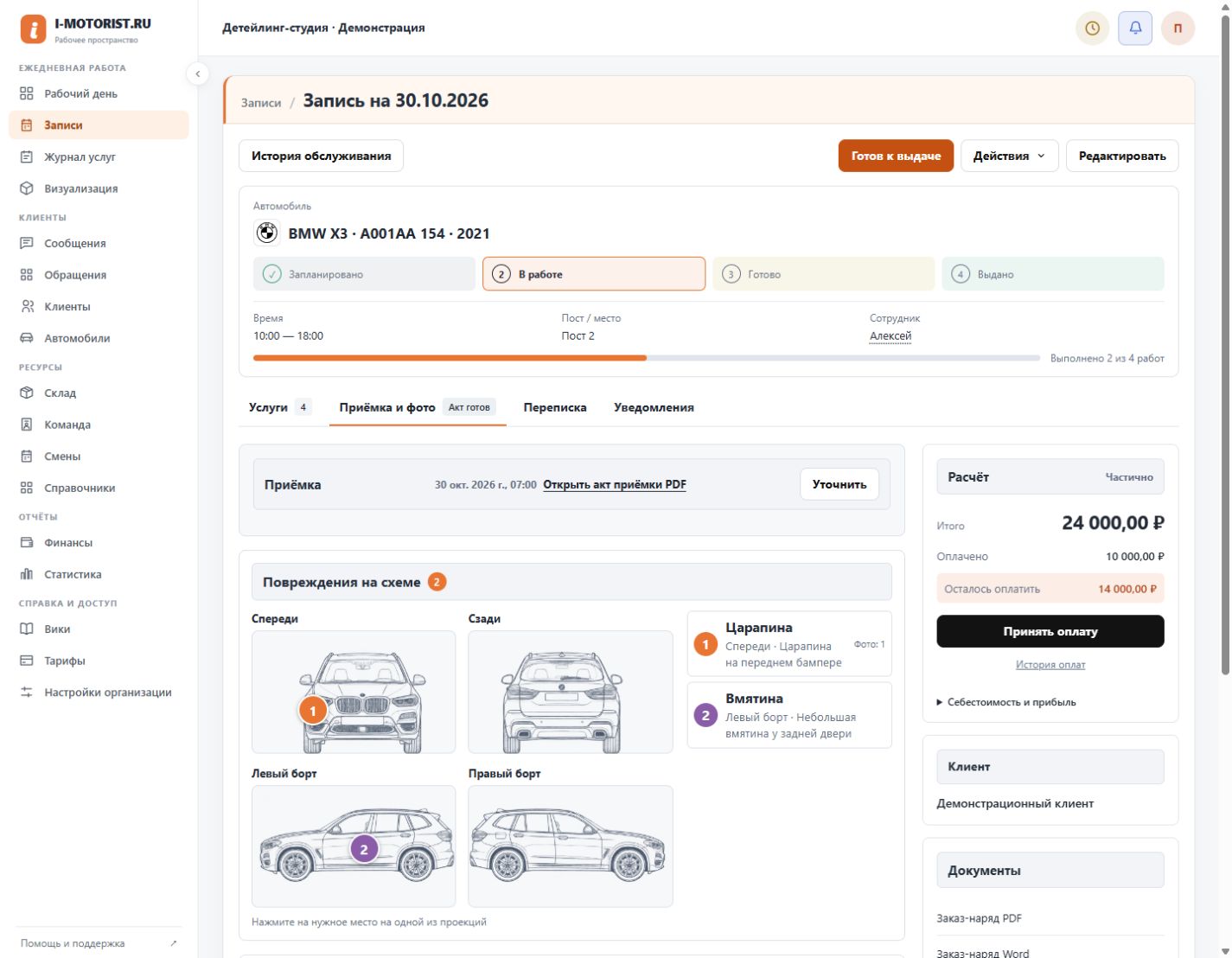Switch to Уведомления tab

[x=654, y=407]
